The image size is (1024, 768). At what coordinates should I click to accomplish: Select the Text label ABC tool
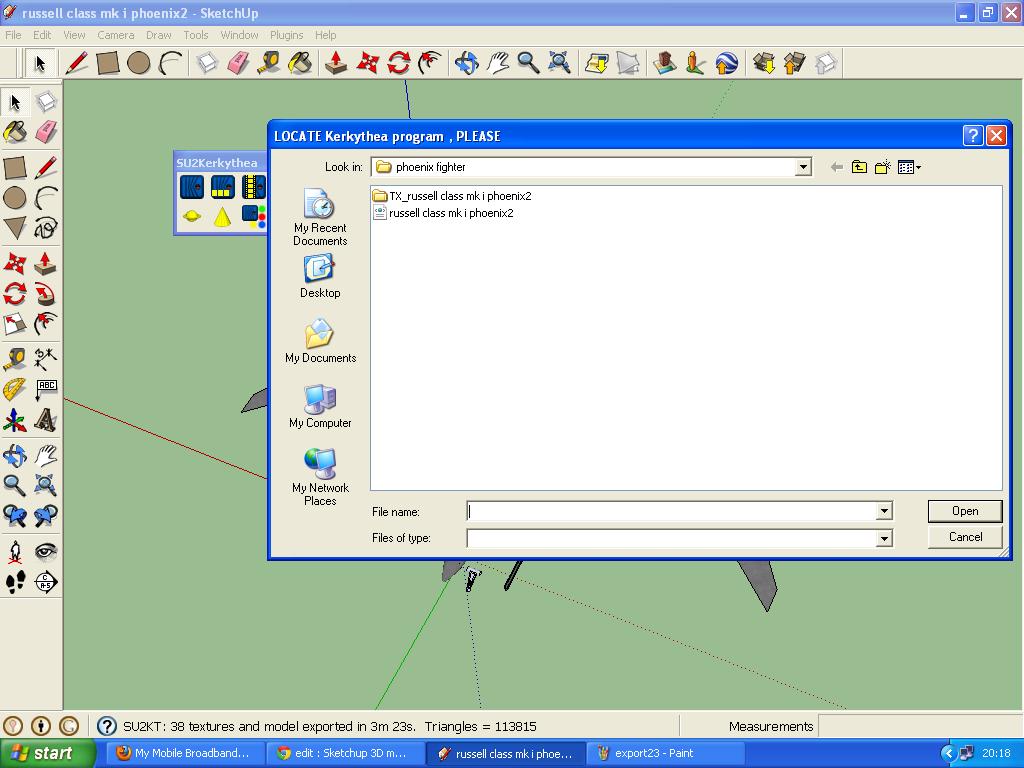pos(46,389)
